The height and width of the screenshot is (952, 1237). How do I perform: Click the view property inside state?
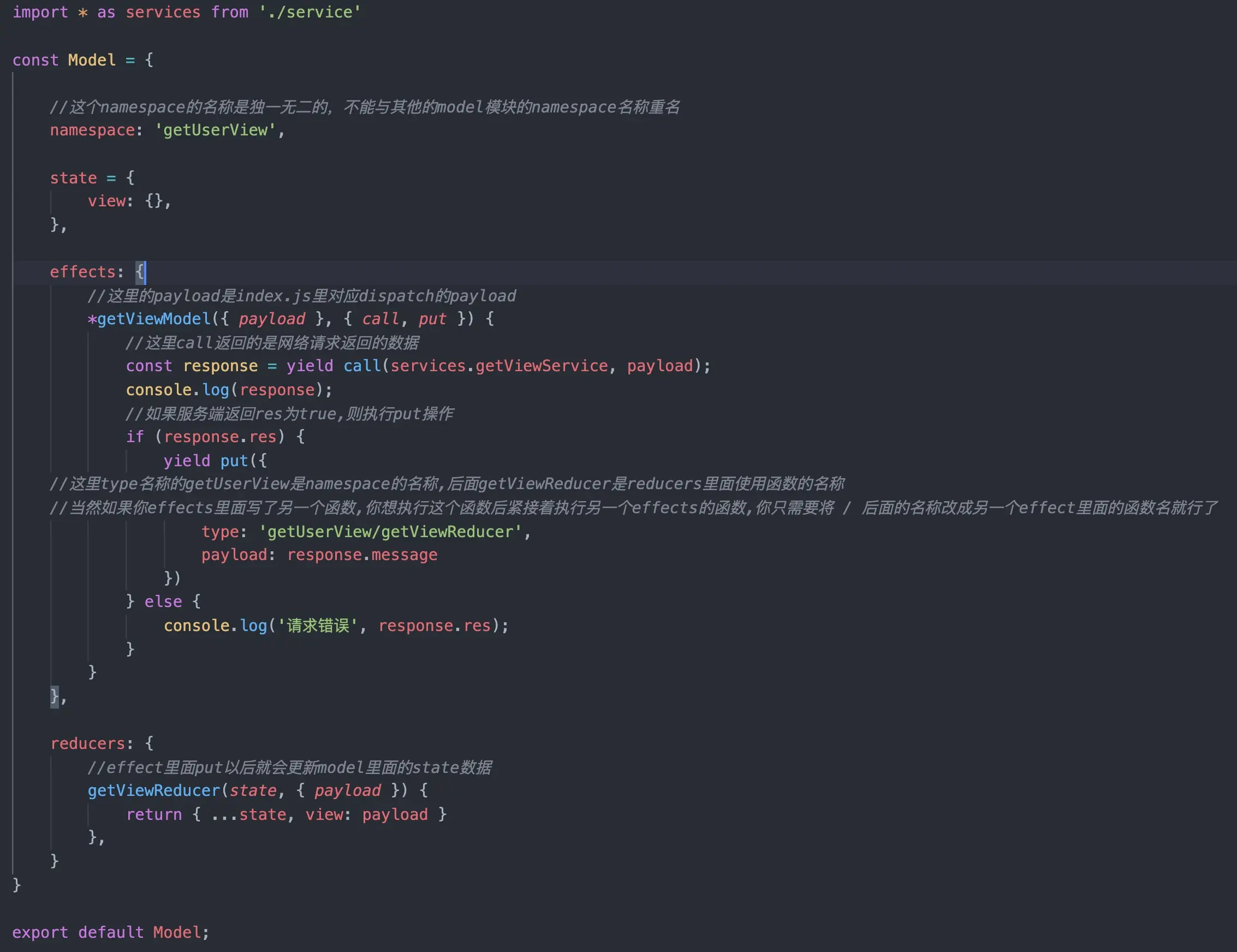point(106,201)
